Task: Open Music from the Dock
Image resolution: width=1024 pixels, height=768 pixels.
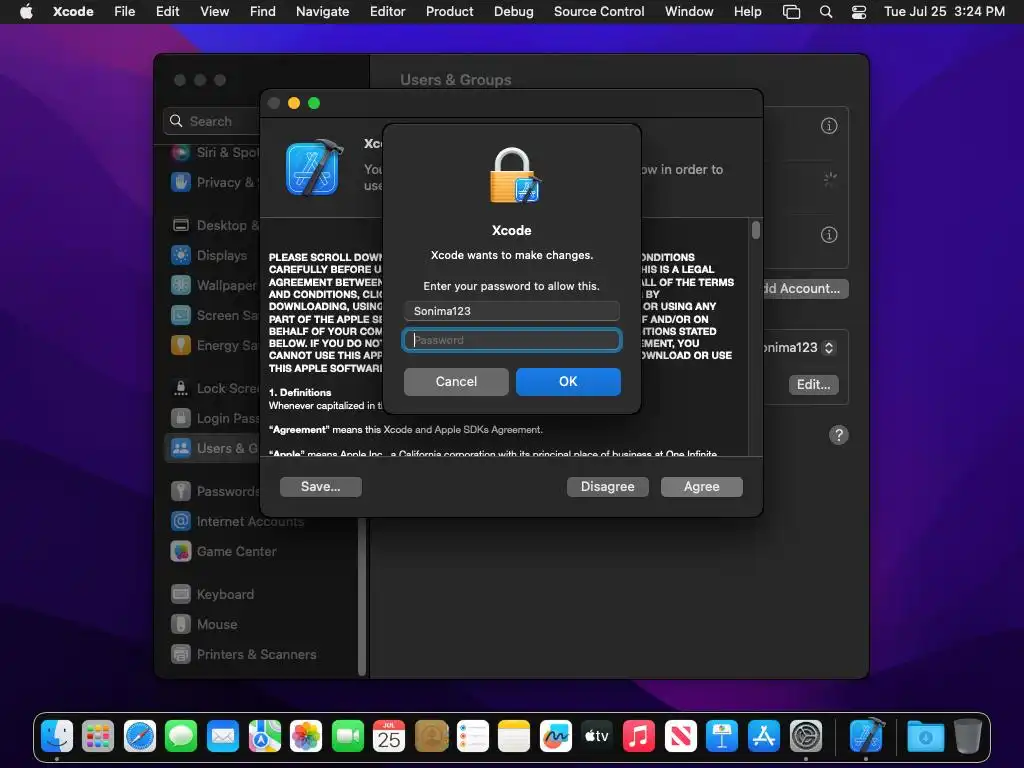Action: [x=639, y=736]
